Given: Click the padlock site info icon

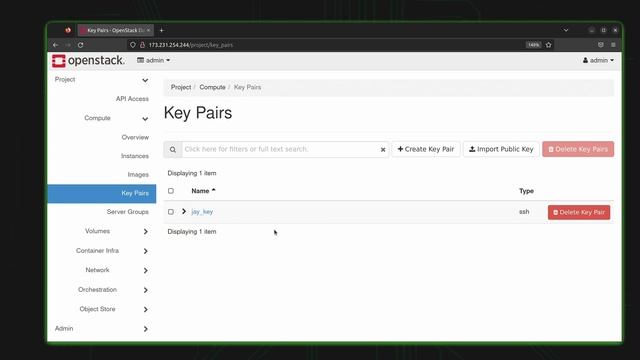Looking at the screenshot, I should (x=142, y=45).
